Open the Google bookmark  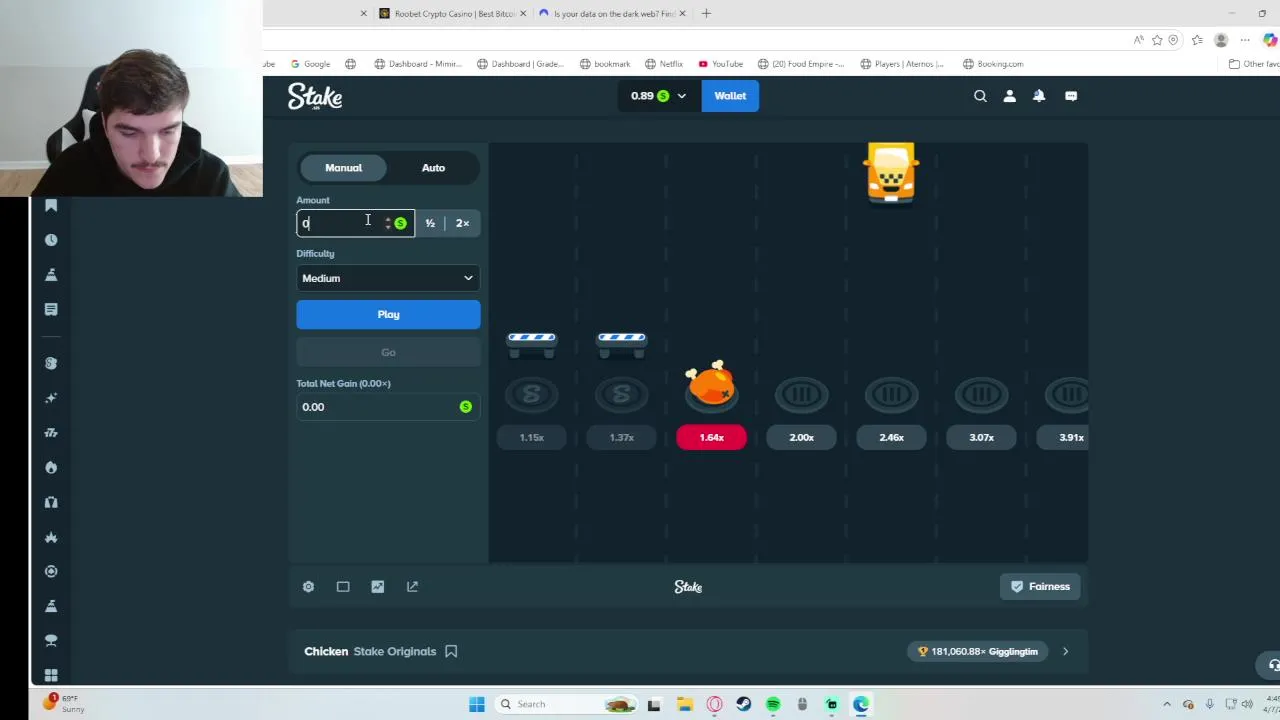[310, 64]
